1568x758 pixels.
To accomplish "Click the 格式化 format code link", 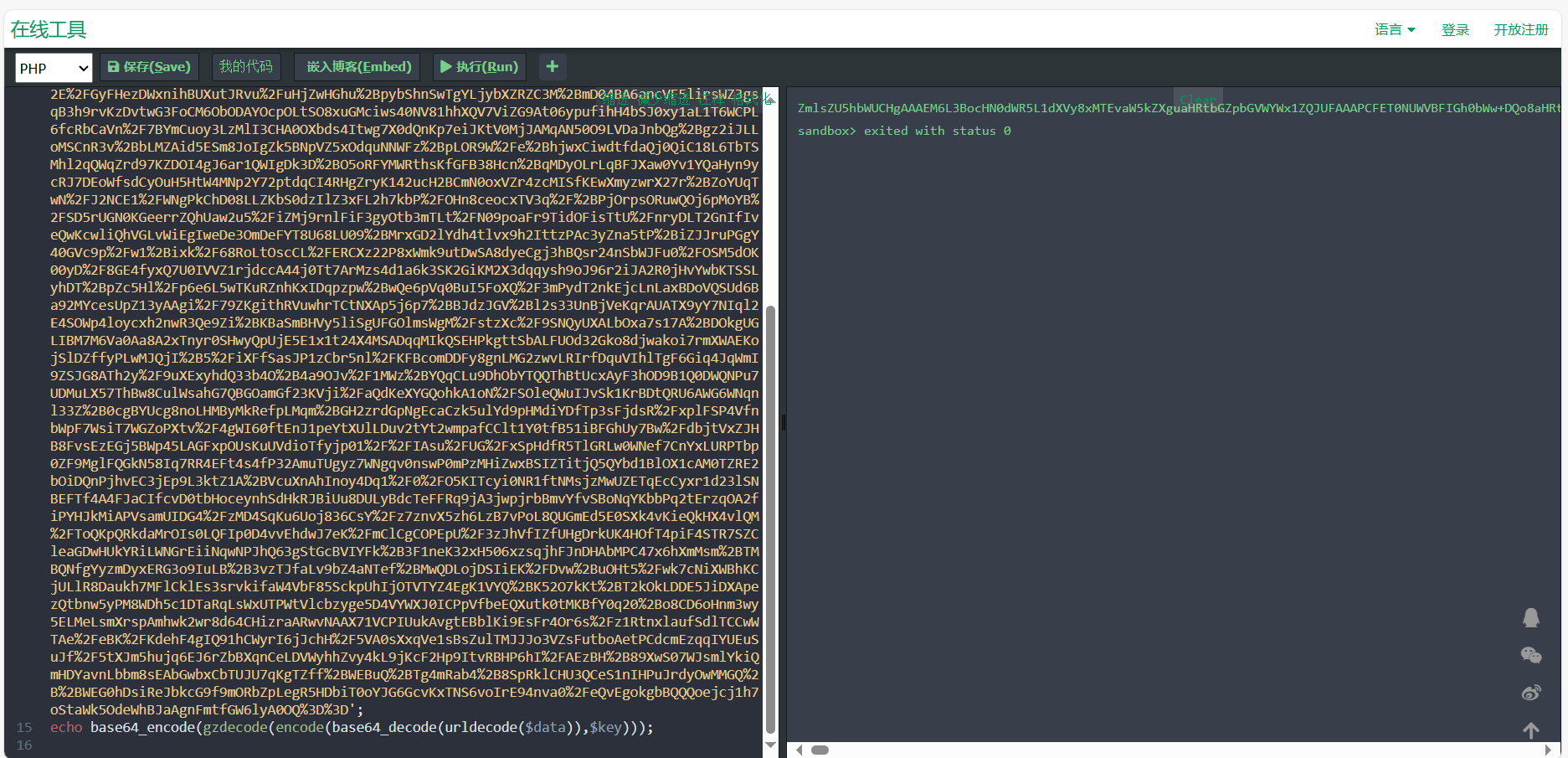I will [751, 100].
